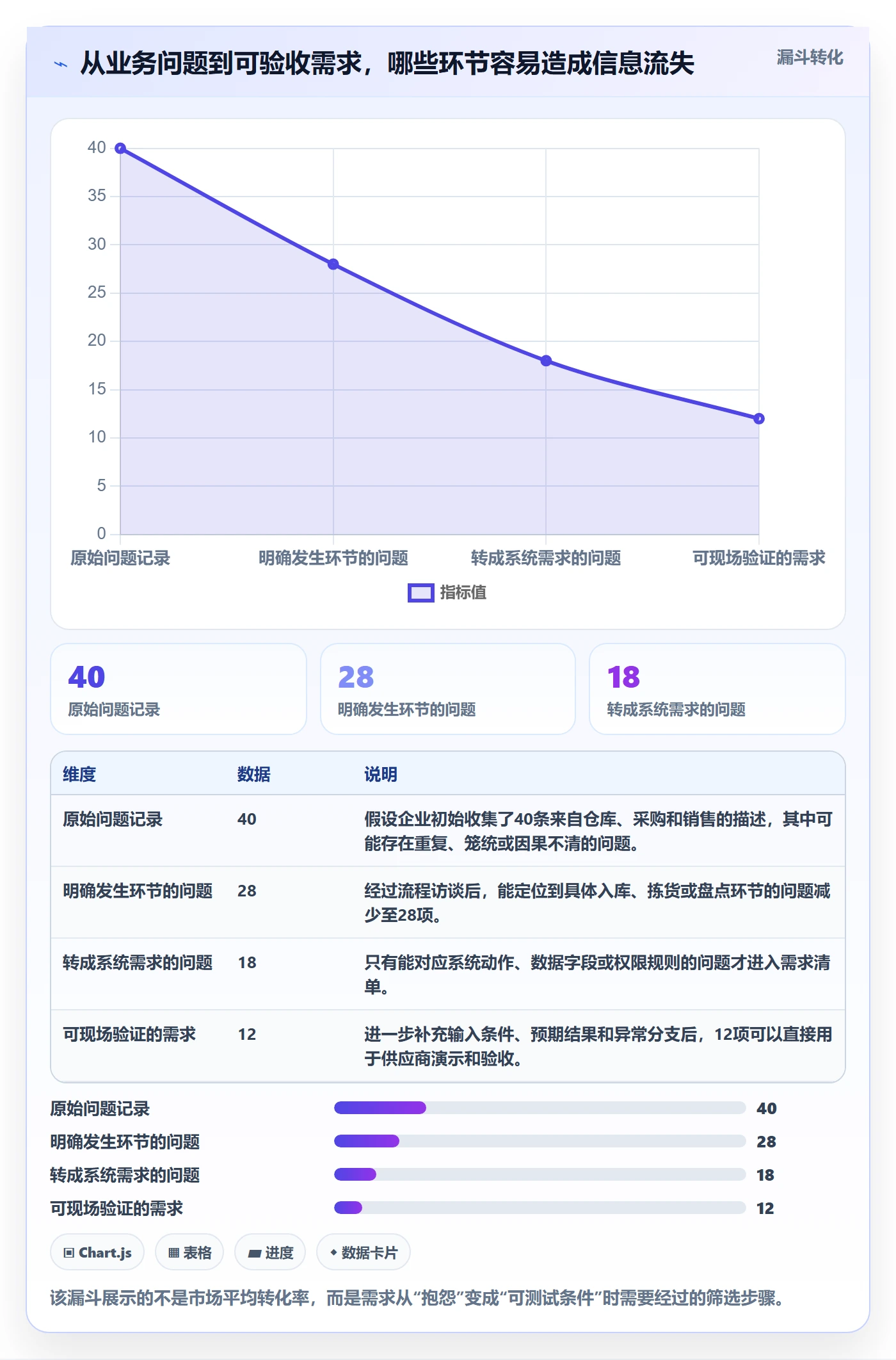Click the 表格 tag chip

(x=189, y=1252)
